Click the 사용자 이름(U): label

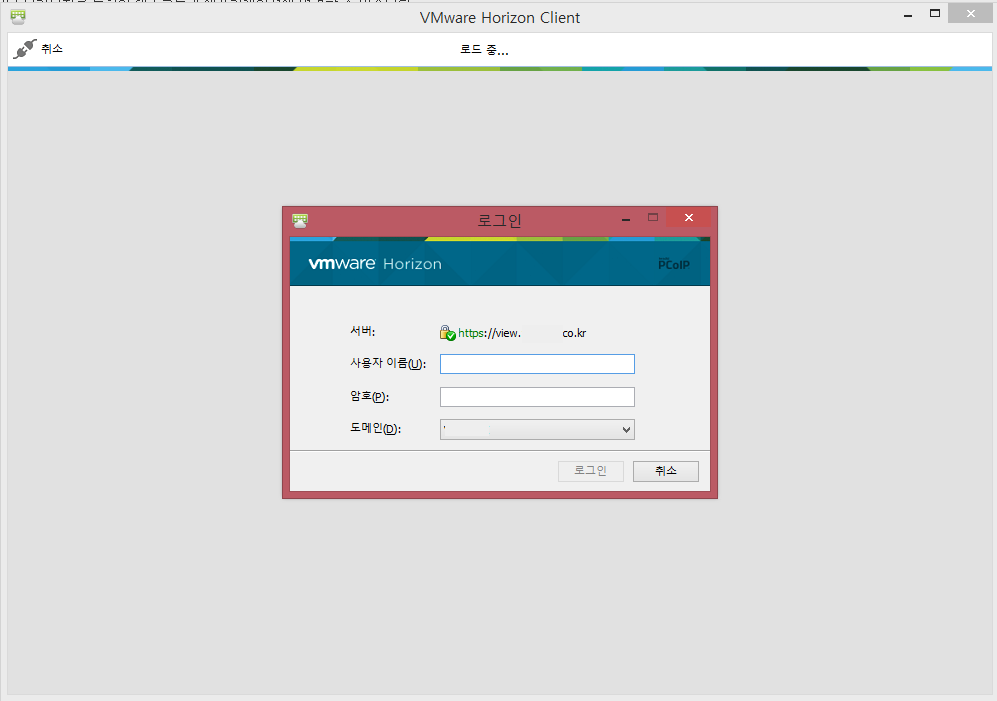click(x=388, y=363)
